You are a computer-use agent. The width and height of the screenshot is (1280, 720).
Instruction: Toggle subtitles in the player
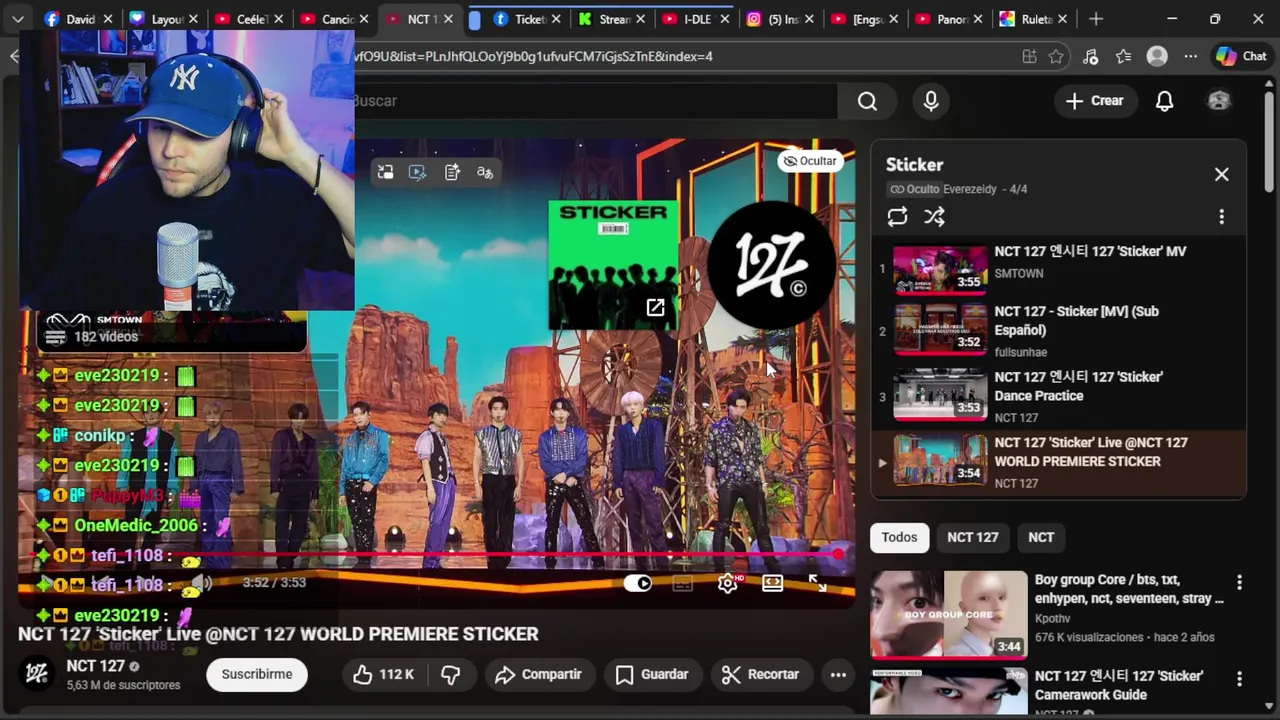(x=682, y=583)
